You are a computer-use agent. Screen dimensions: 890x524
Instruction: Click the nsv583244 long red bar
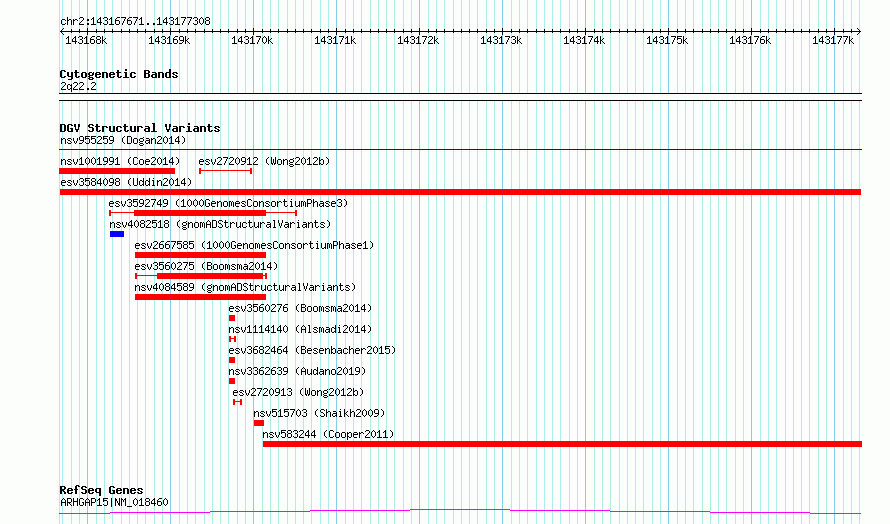pyautogui.click(x=562, y=444)
